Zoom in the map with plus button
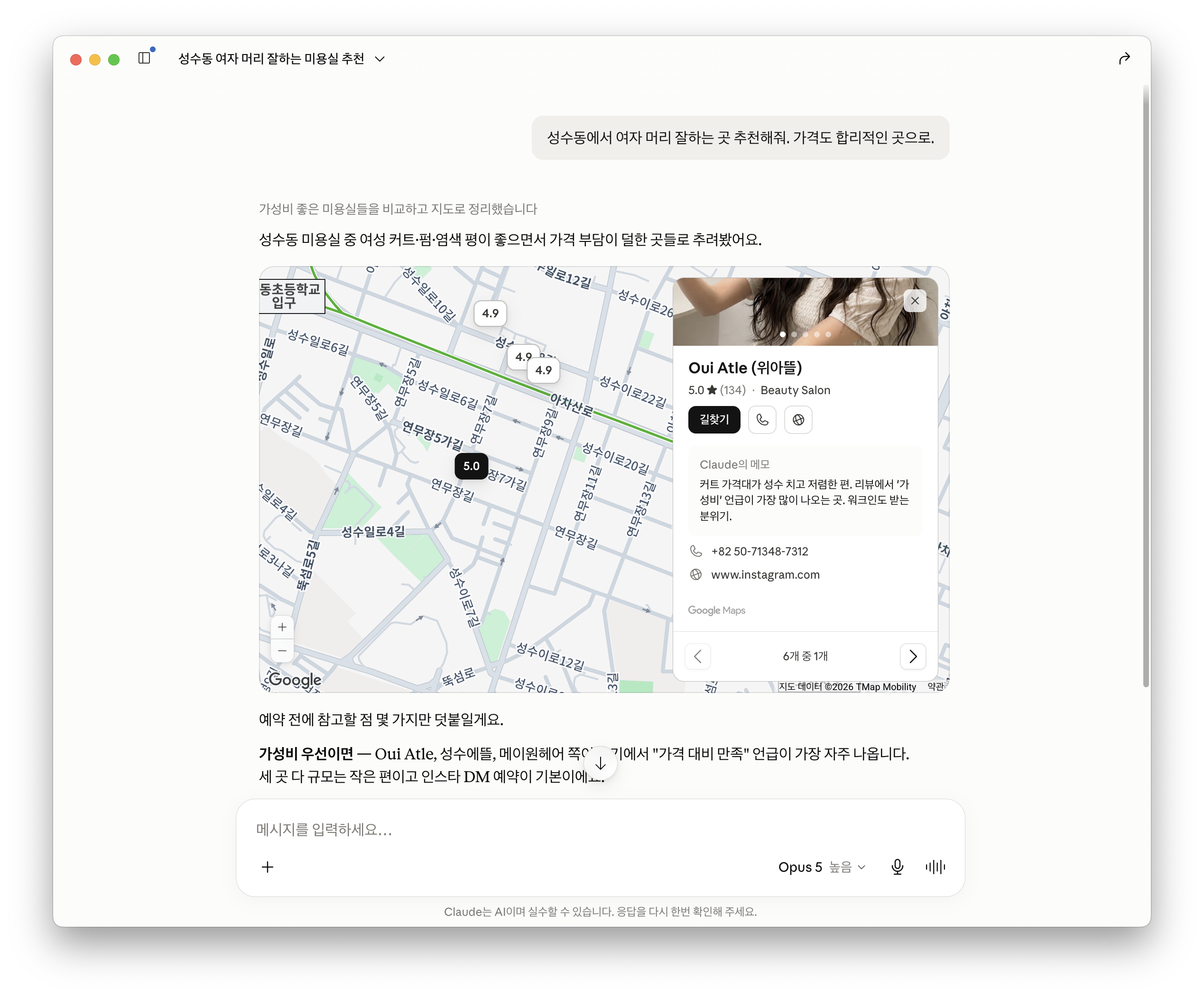 pos(282,627)
